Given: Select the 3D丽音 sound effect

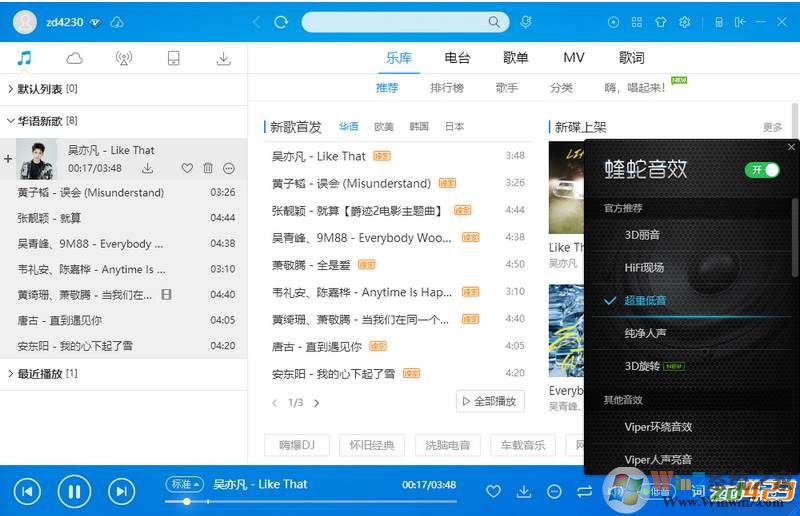Looking at the screenshot, I should point(642,234).
